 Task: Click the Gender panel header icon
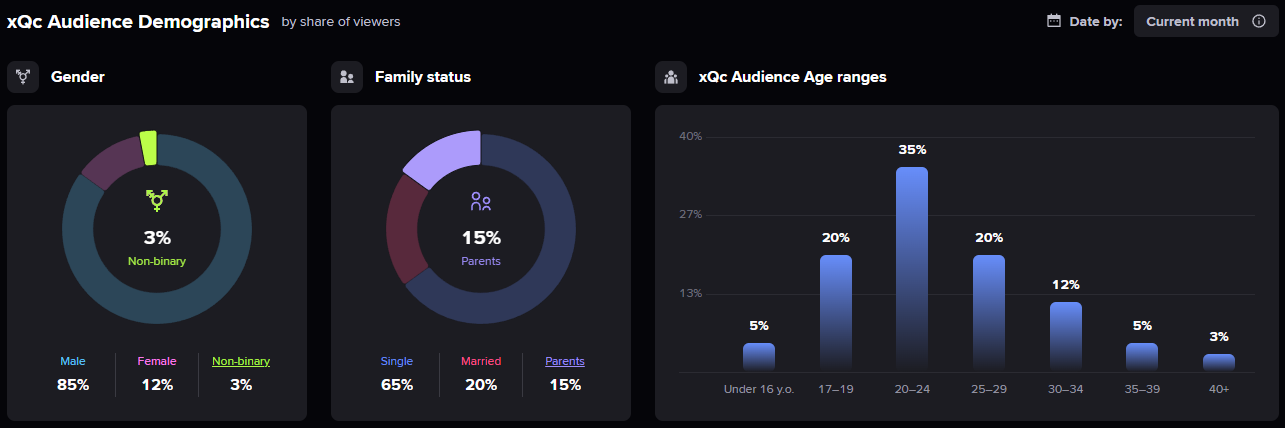pos(23,77)
